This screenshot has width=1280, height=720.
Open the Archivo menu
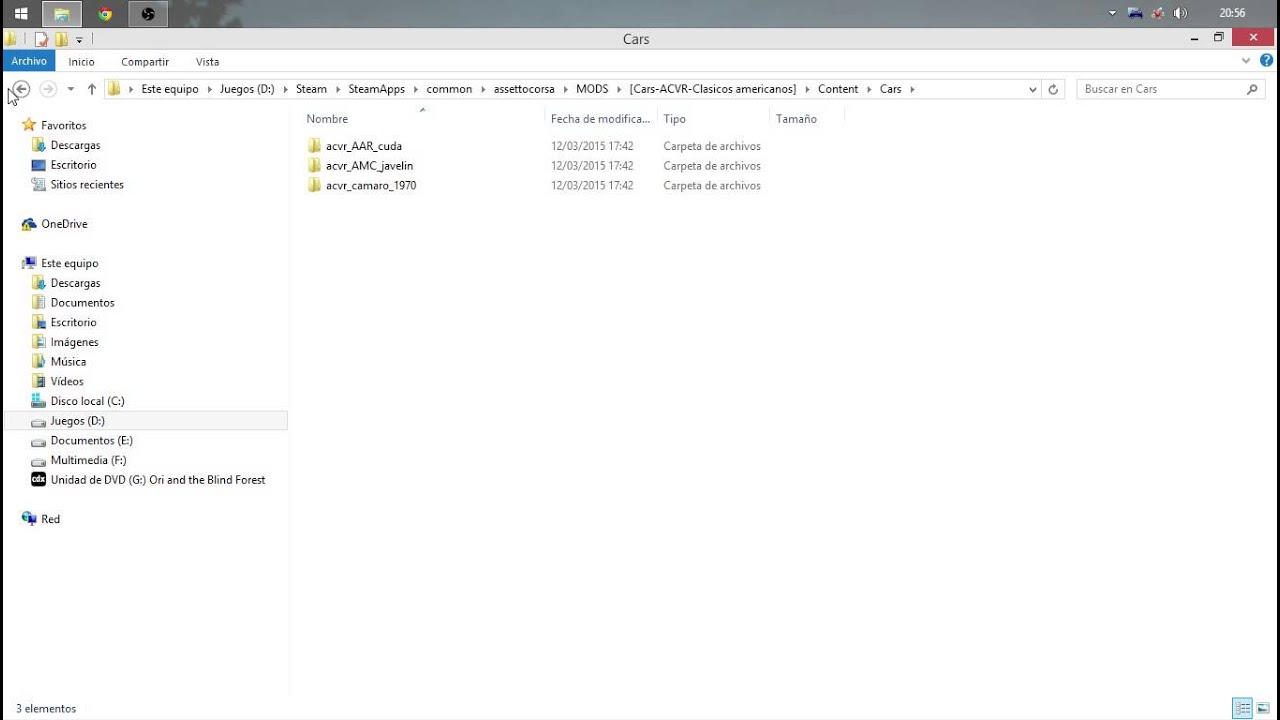click(29, 62)
